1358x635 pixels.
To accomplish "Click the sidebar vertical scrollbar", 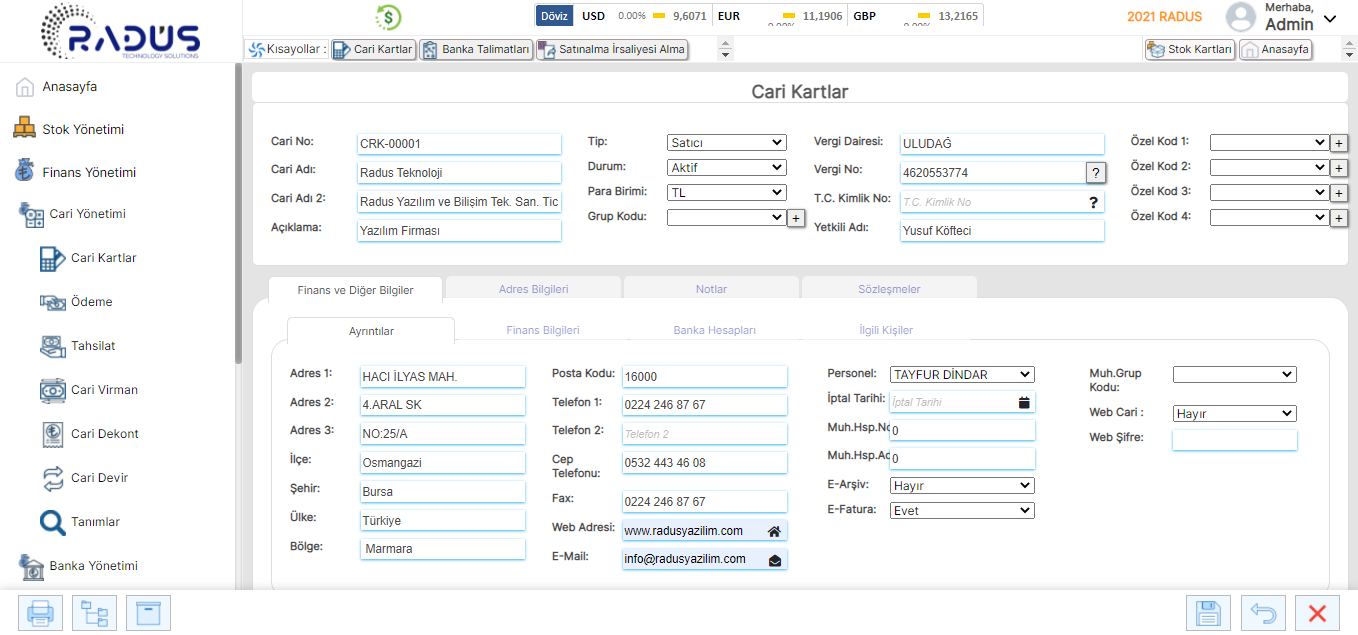I will click(238, 215).
